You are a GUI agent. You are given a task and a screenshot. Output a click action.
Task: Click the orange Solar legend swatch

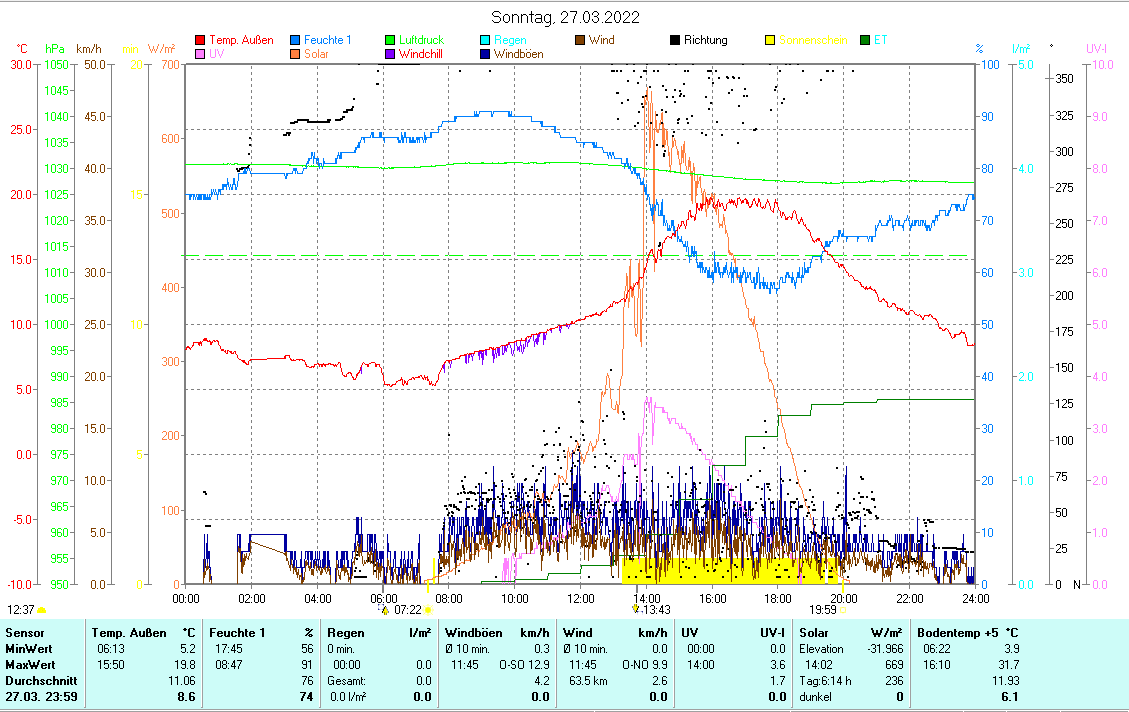click(x=295, y=54)
